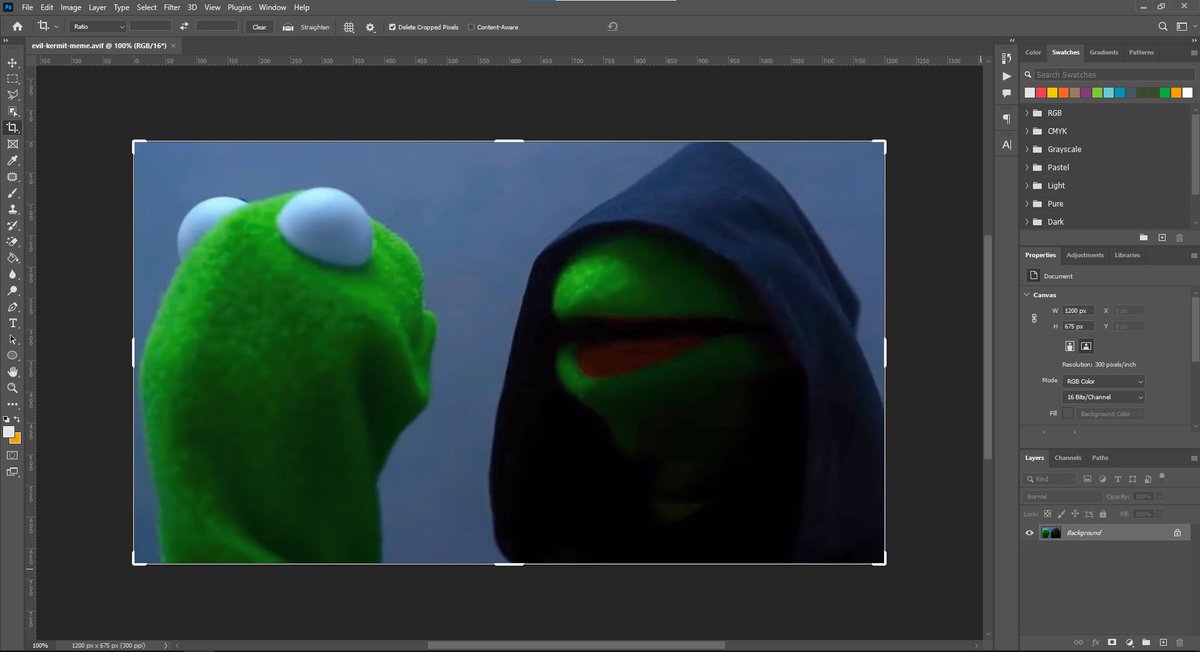The height and width of the screenshot is (652, 1200).
Task: Expand the Pastel swatch group
Action: 1027,167
